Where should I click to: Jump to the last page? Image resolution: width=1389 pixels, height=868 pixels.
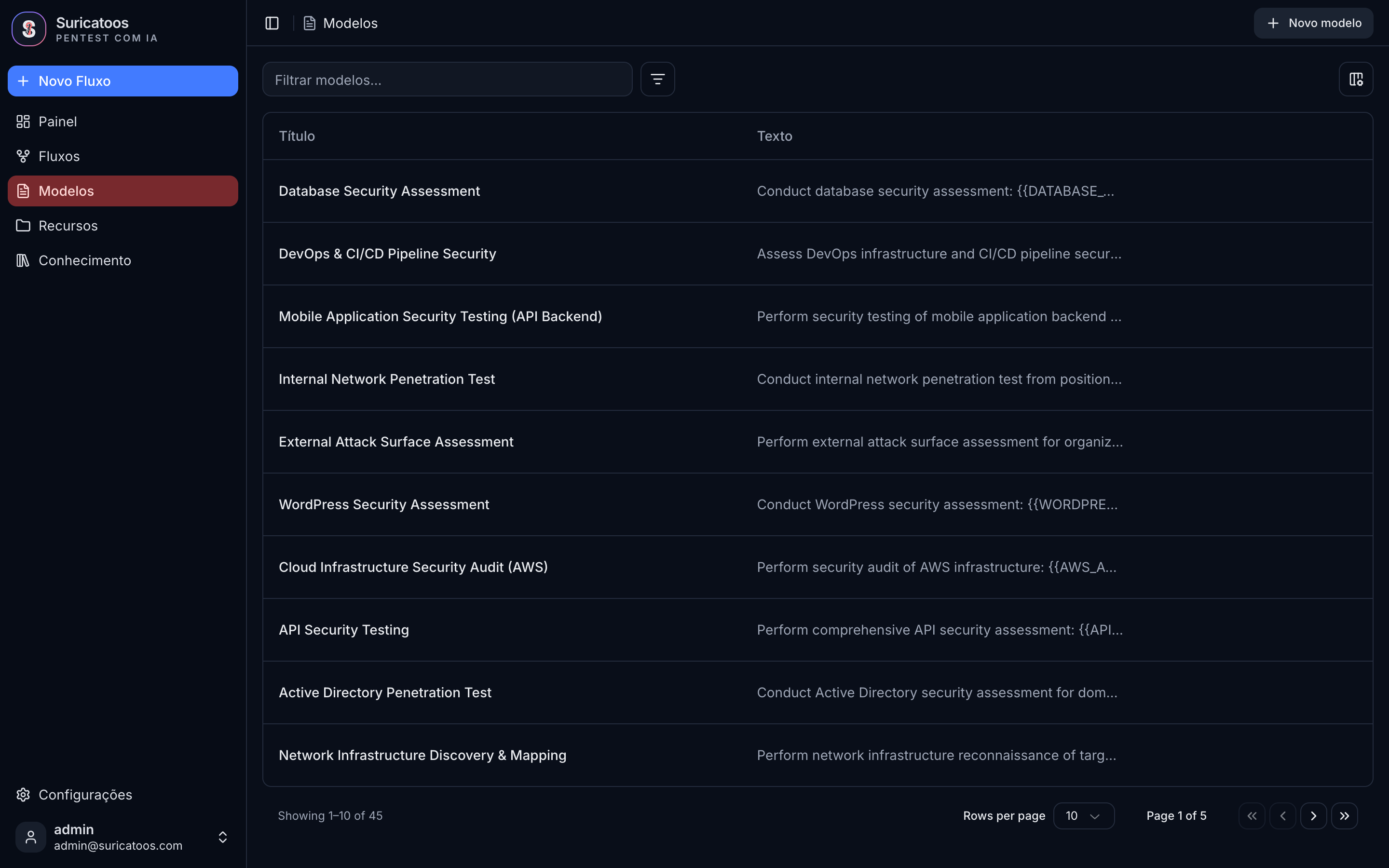click(x=1345, y=816)
